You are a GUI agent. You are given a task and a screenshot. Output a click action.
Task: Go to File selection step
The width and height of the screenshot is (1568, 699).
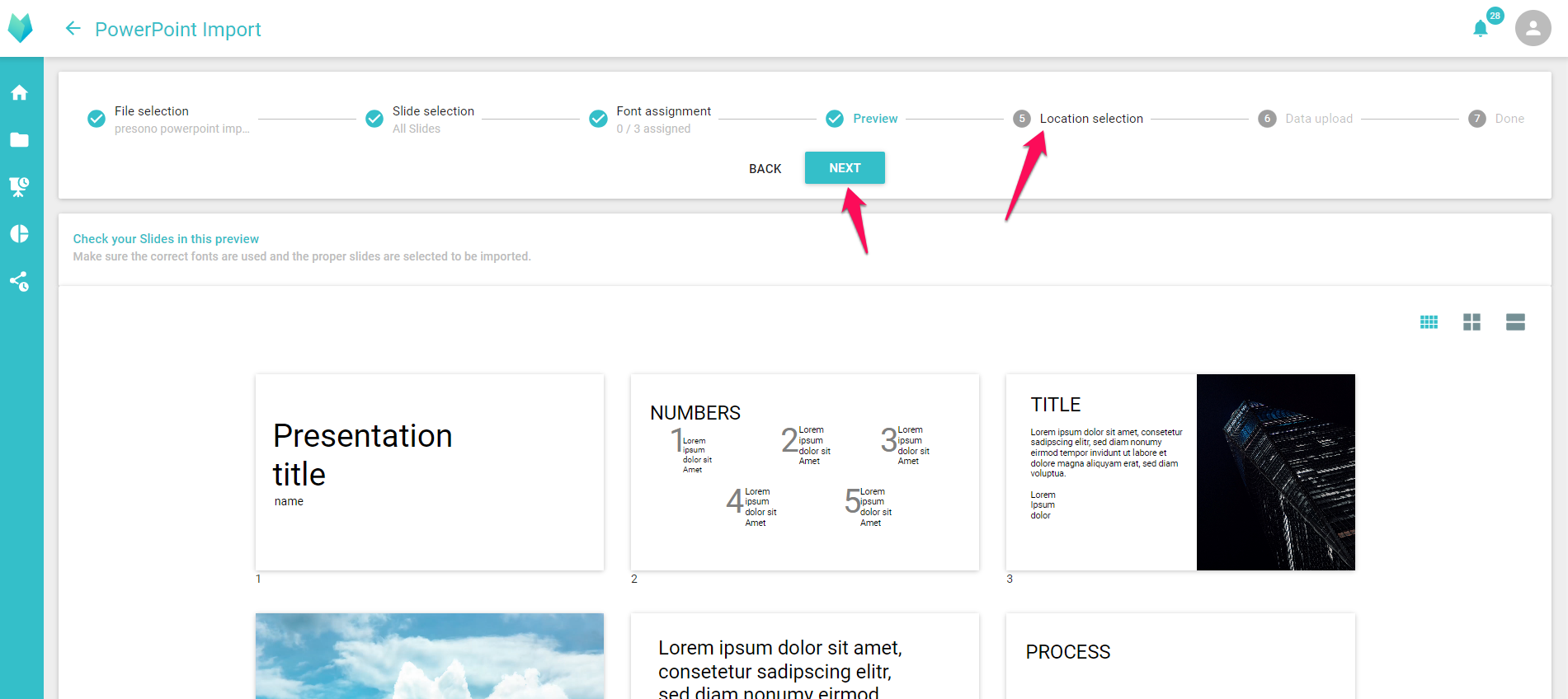point(152,111)
